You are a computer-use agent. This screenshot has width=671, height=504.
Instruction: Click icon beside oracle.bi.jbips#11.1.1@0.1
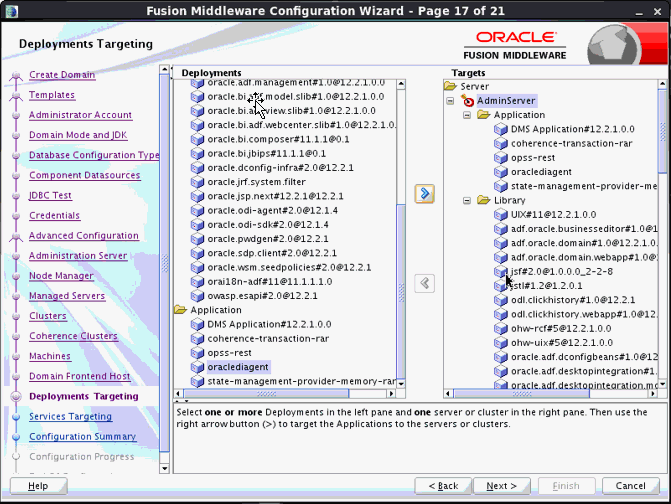coord(197,154)
